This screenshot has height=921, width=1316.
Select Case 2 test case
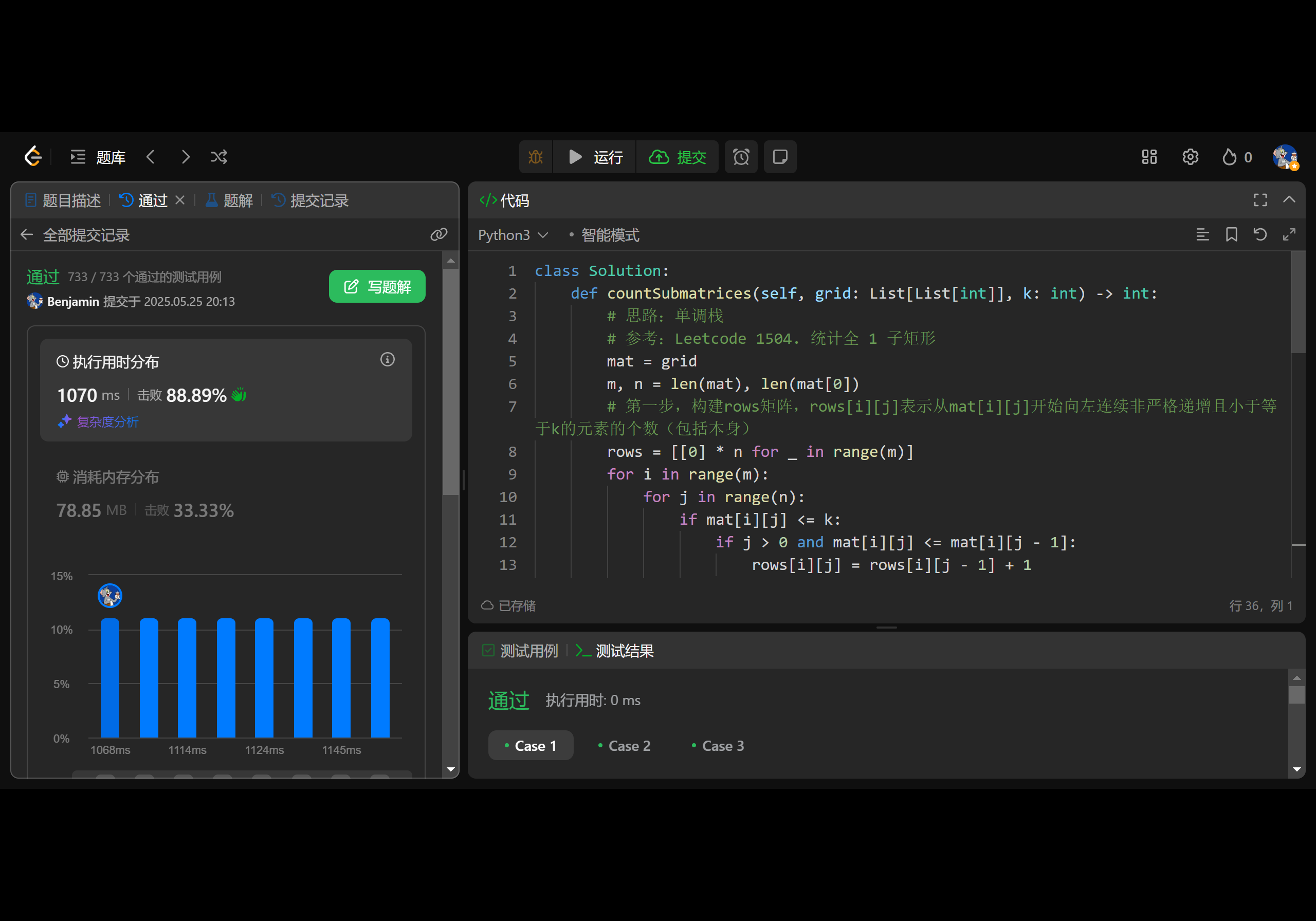point(624,746)
